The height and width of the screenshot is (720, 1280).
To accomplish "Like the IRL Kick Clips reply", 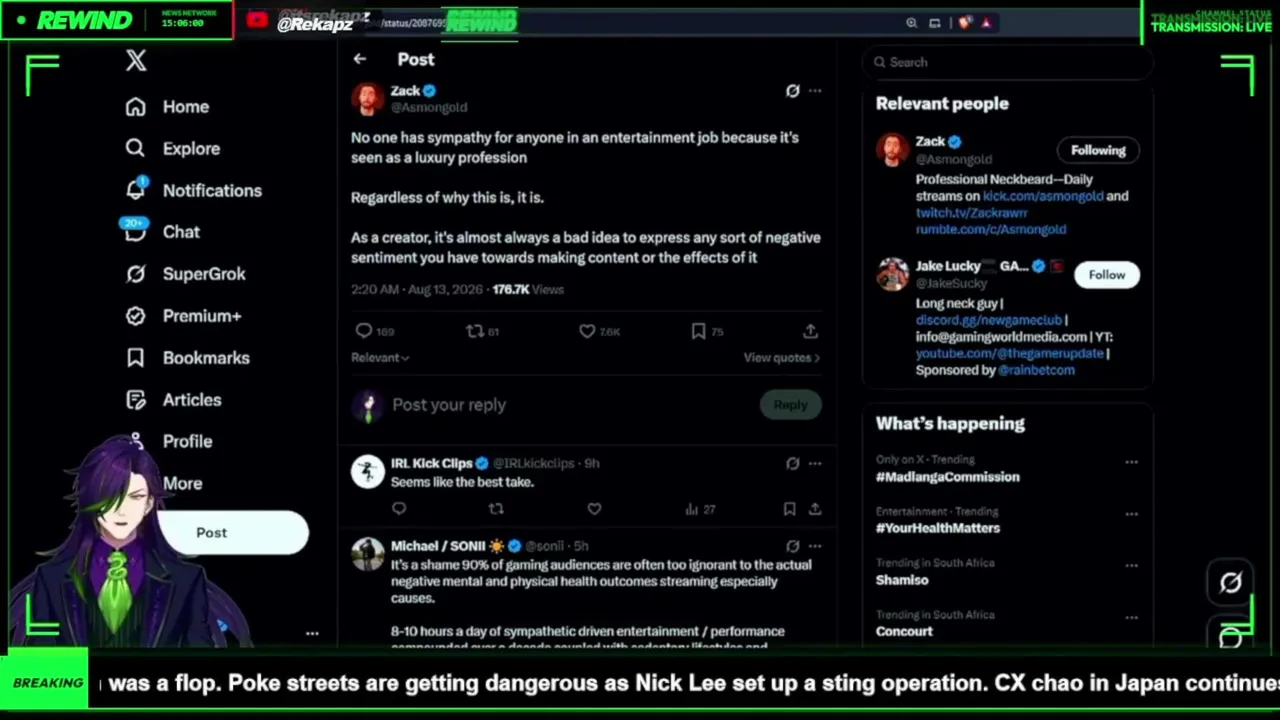I will pyautogui.click(x=594, y=509).
